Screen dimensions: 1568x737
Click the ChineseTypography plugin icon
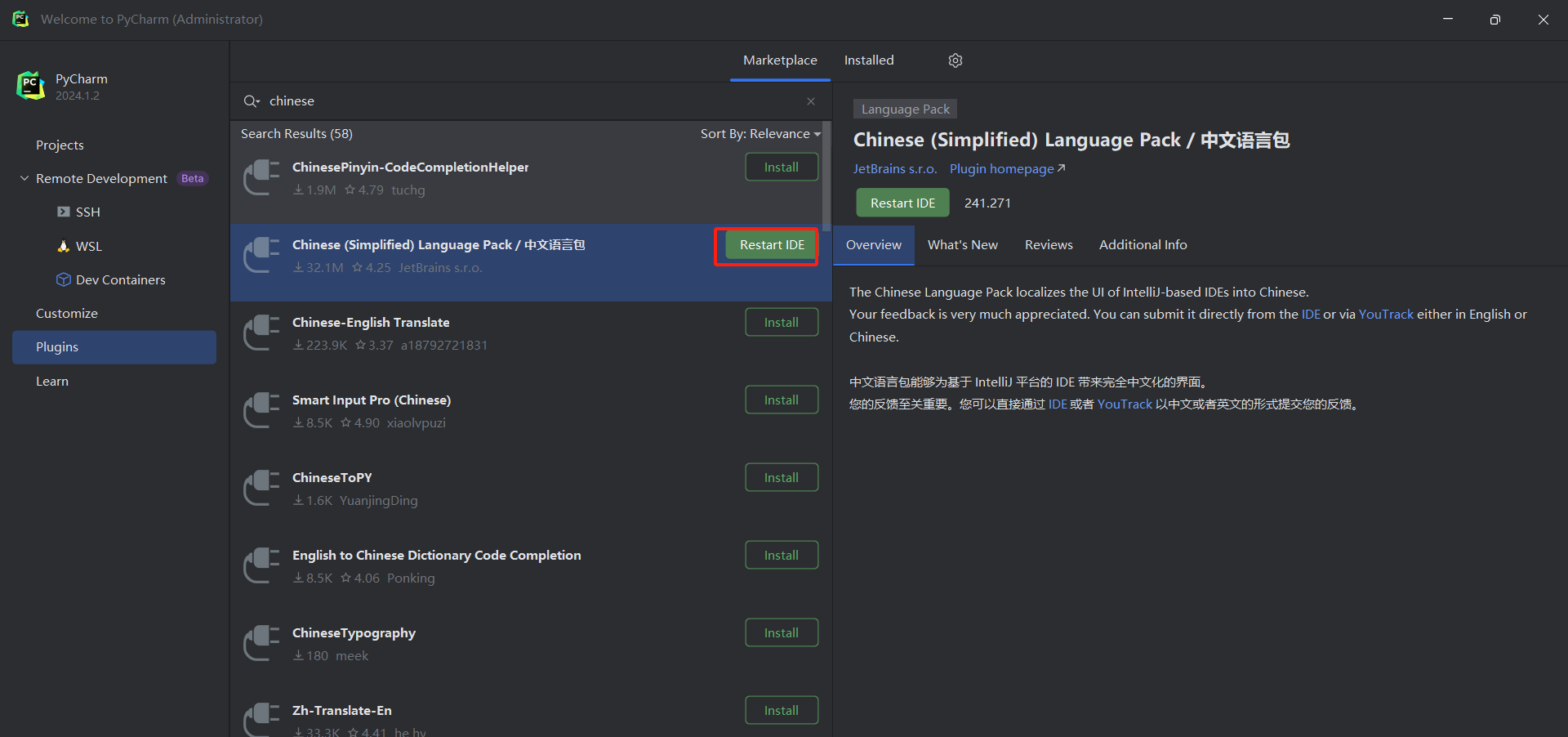(x=262, y=643)
